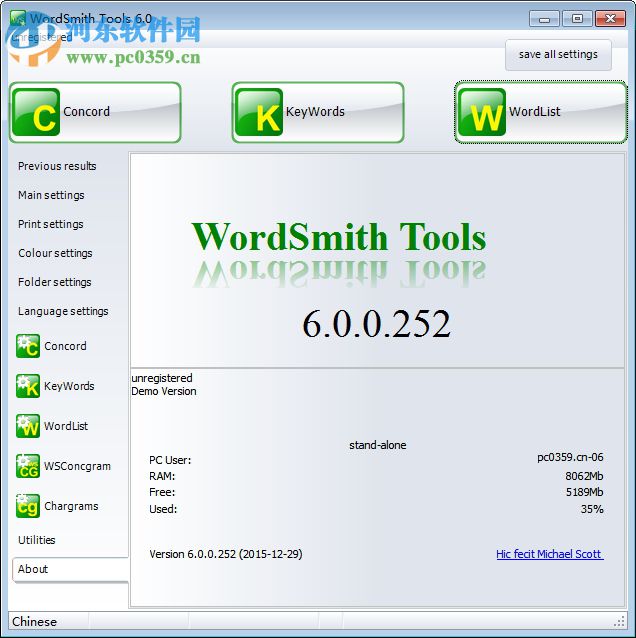This screenshot has height=638, width=636.
Task: Click the version number 6.0.0.252
Action: point(376,324)
